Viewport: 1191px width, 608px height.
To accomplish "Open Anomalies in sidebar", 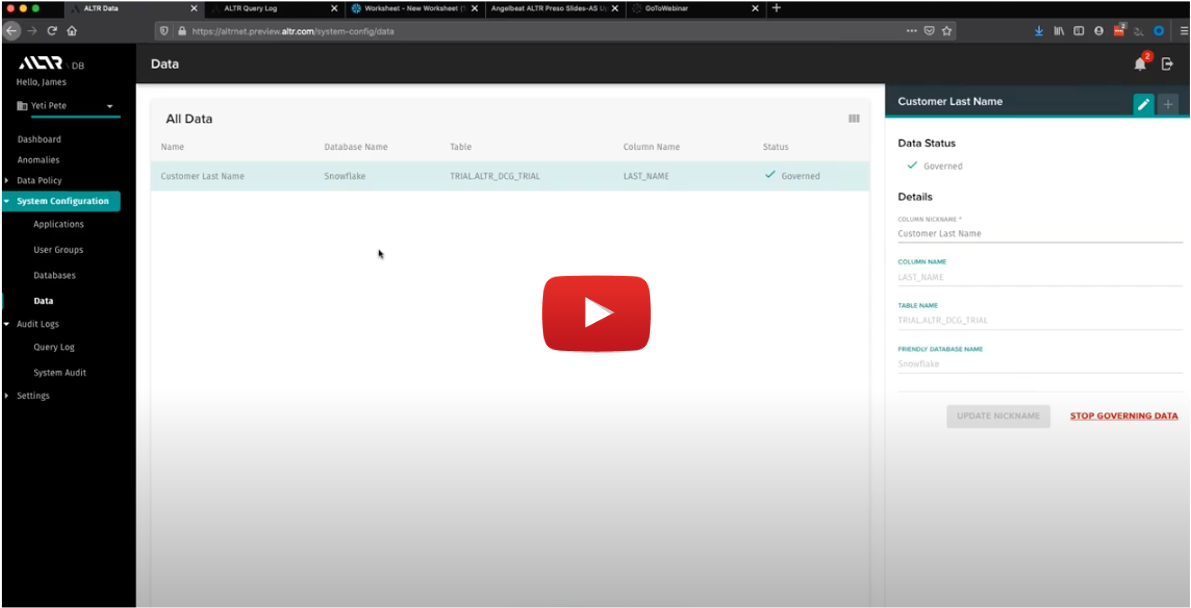I will point(38,160).
